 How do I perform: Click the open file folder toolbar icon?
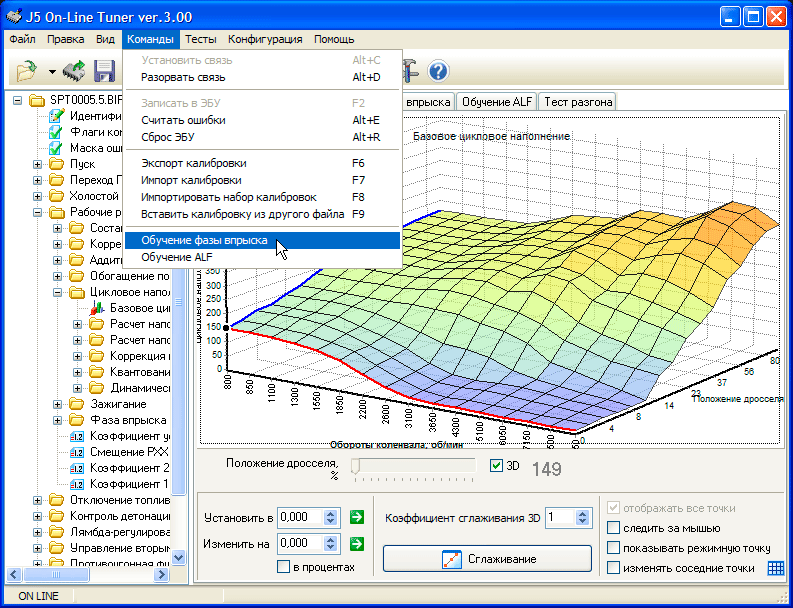point(25,71)
